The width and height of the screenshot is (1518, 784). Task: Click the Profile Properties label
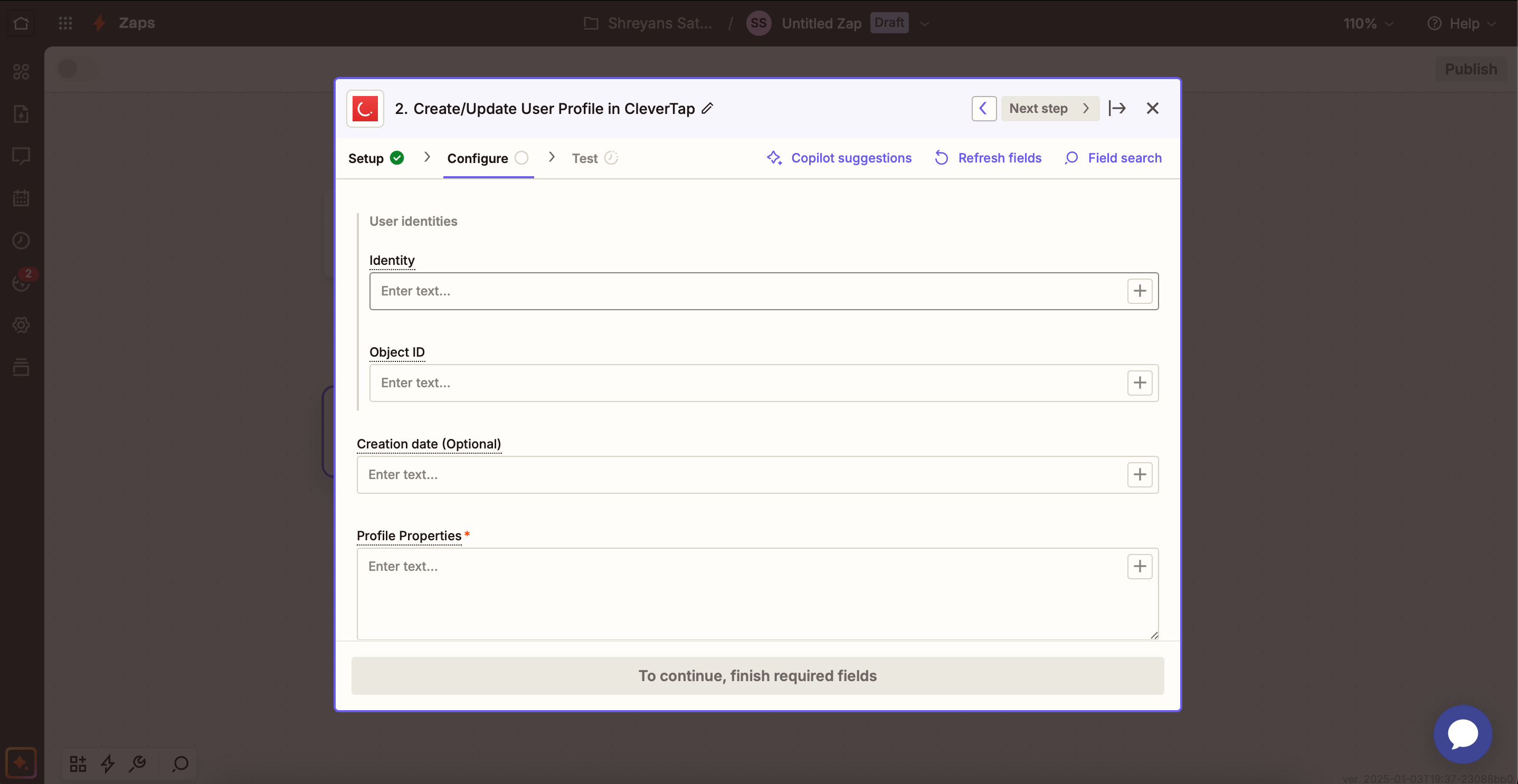pyautogui.click(x=409, y=536)
